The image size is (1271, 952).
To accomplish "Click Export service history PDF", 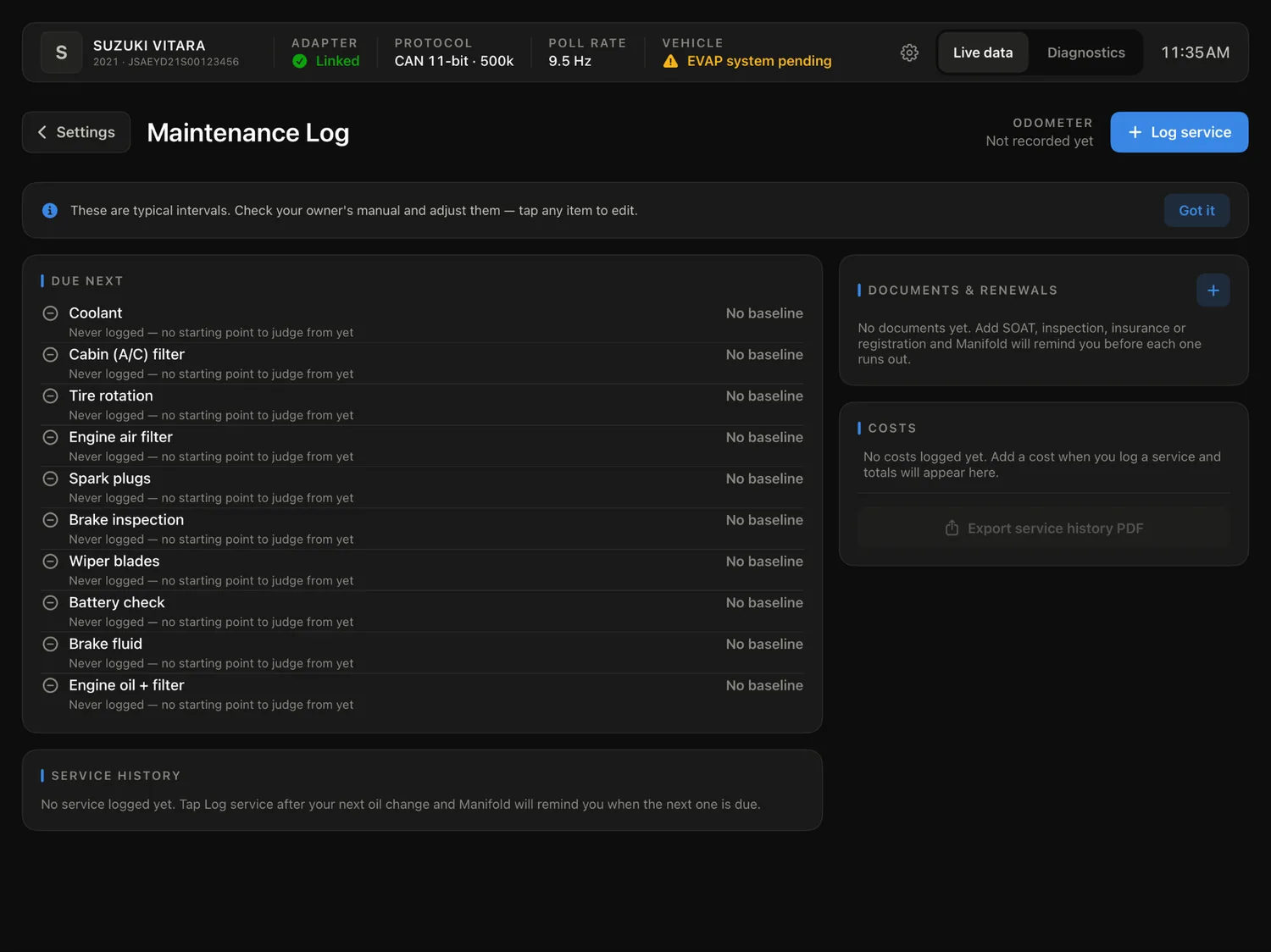I will 1044,529.
